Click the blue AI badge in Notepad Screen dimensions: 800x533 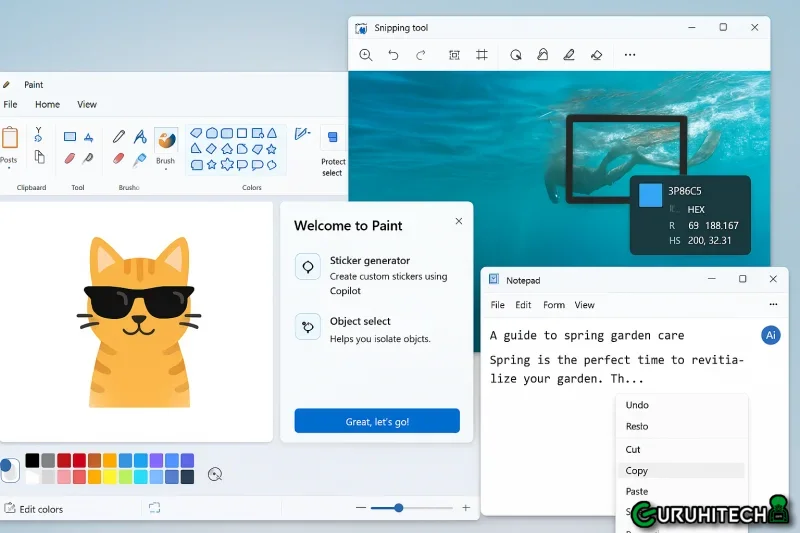tap(770, 335)
